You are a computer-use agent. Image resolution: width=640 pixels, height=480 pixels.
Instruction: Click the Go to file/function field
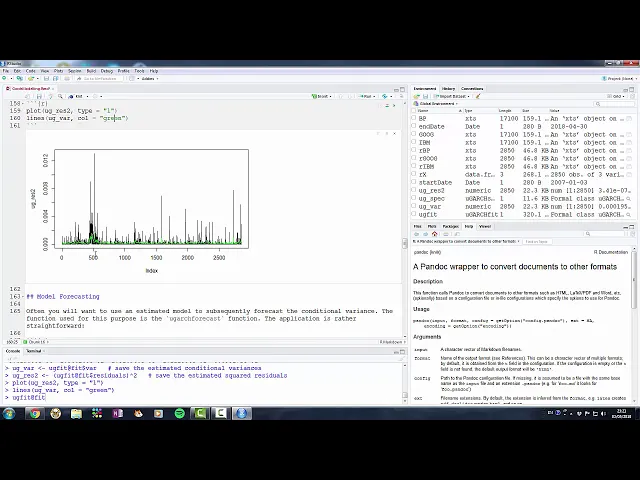99,78
